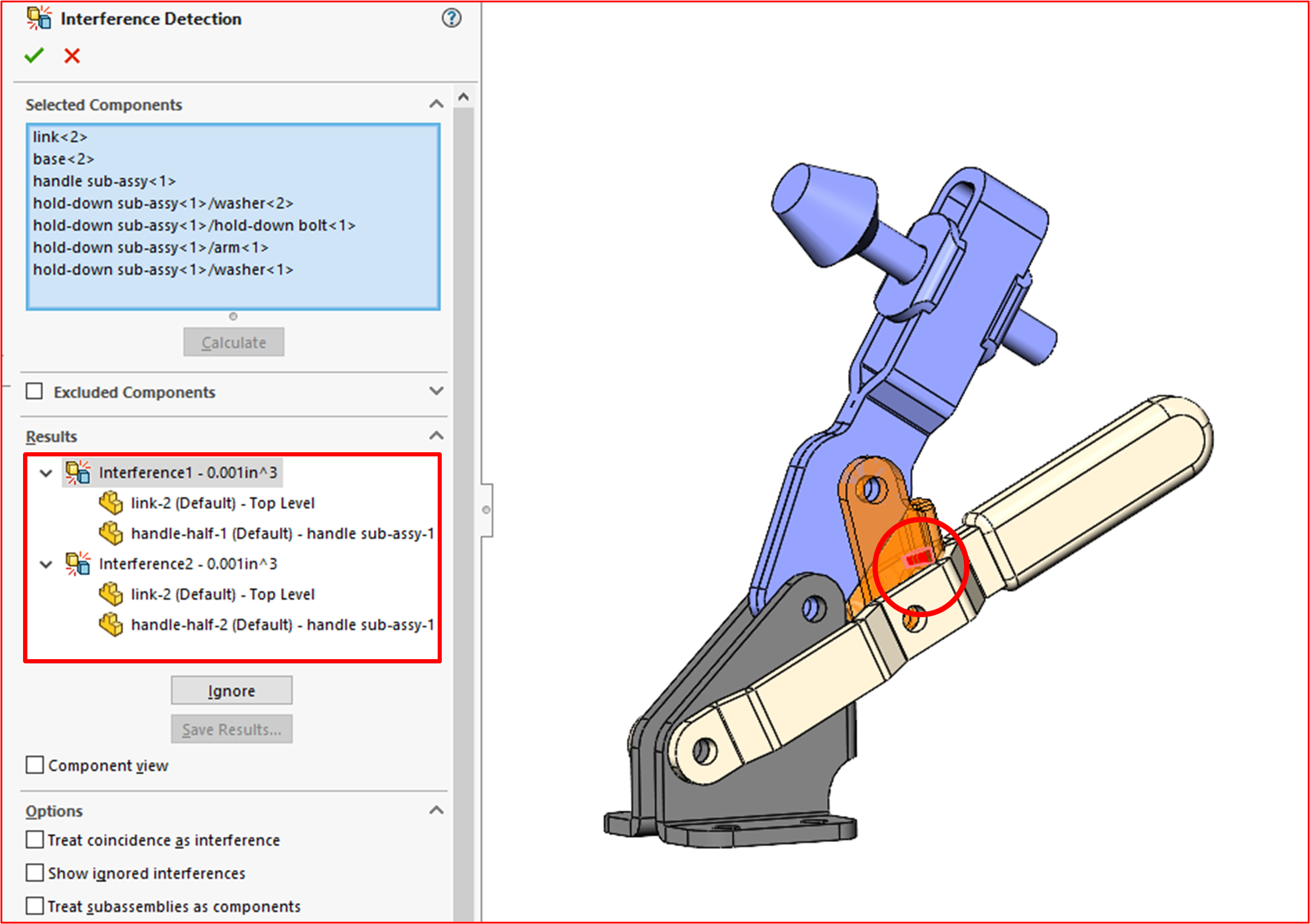Collapse the Interference1 tree node
Image resolution: width=1310 pixels, height=924 pixels.
46,473
